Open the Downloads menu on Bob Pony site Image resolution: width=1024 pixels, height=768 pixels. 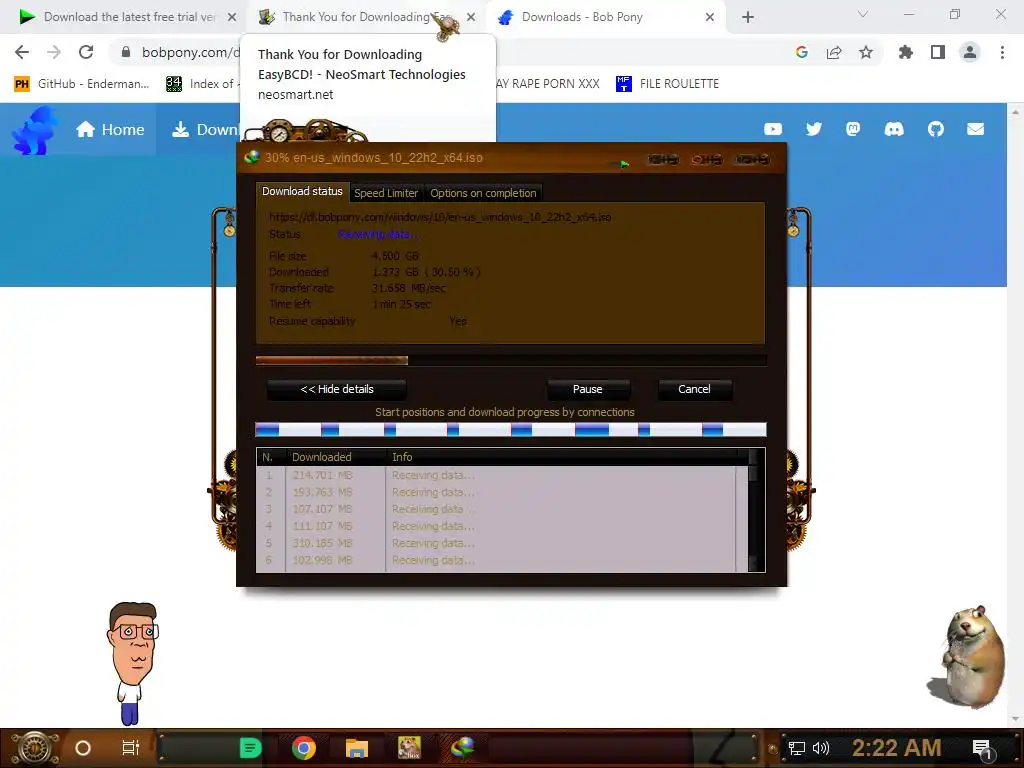(x=205, y=129)
